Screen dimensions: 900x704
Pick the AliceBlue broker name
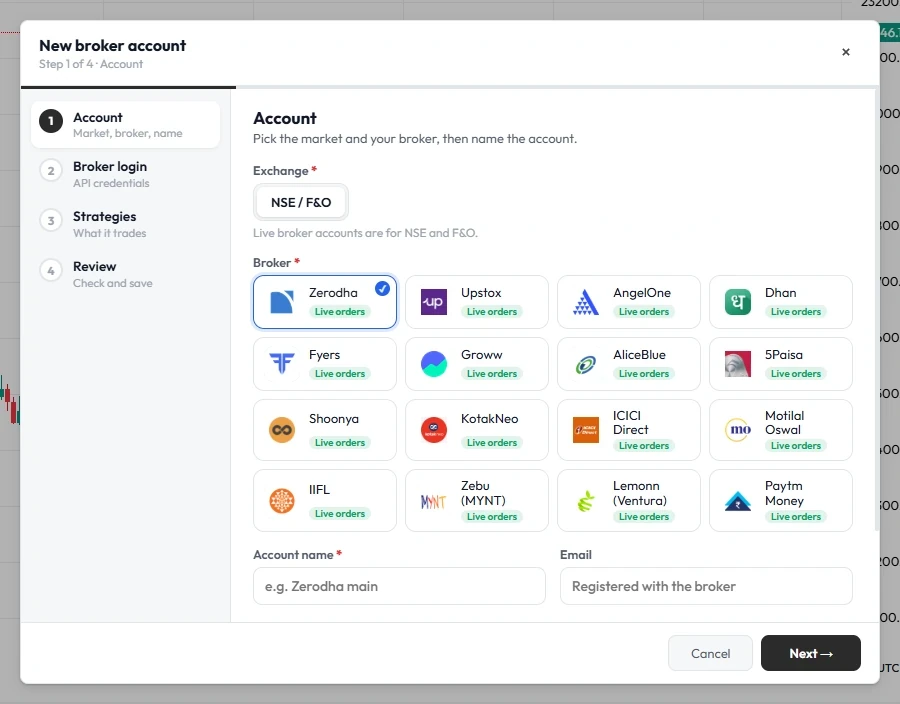coord(639,355)
